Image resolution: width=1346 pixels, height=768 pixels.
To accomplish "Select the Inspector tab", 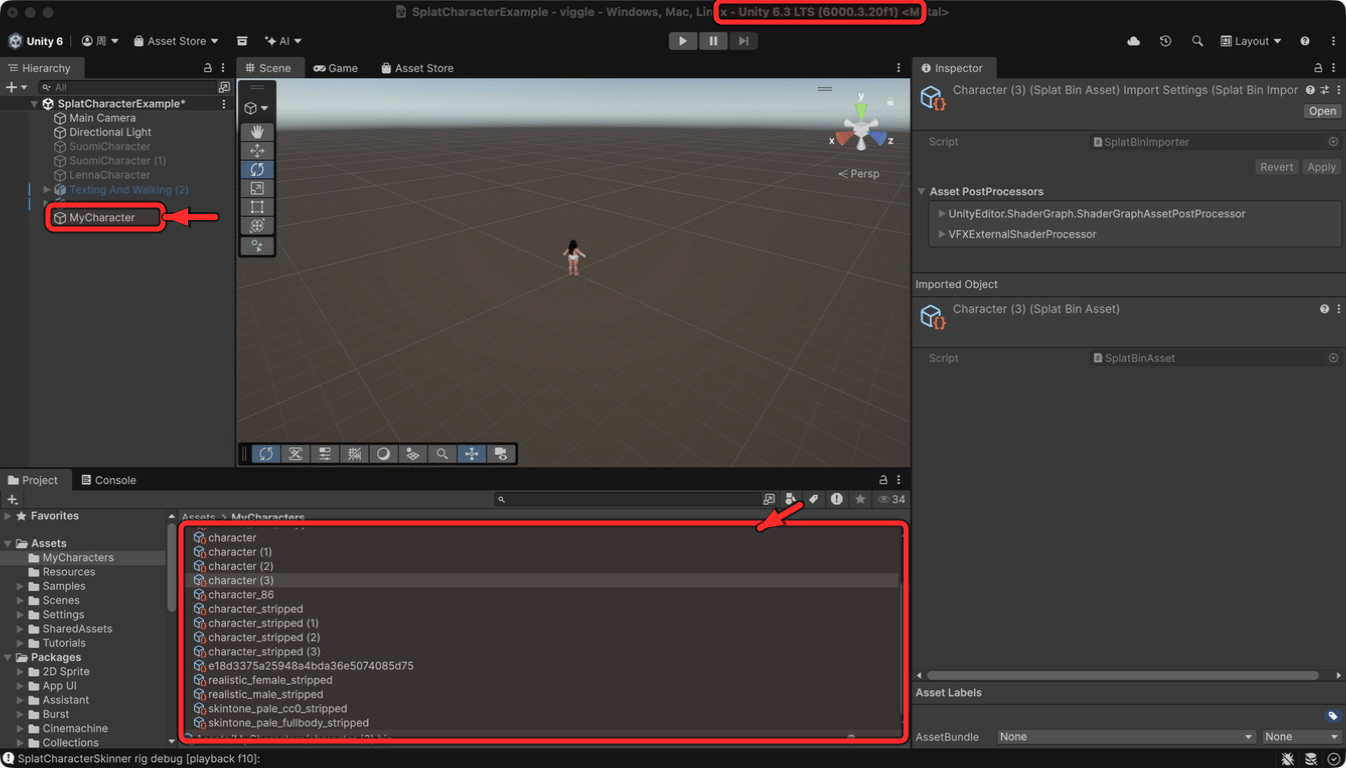I will click(x=952, y=68).
